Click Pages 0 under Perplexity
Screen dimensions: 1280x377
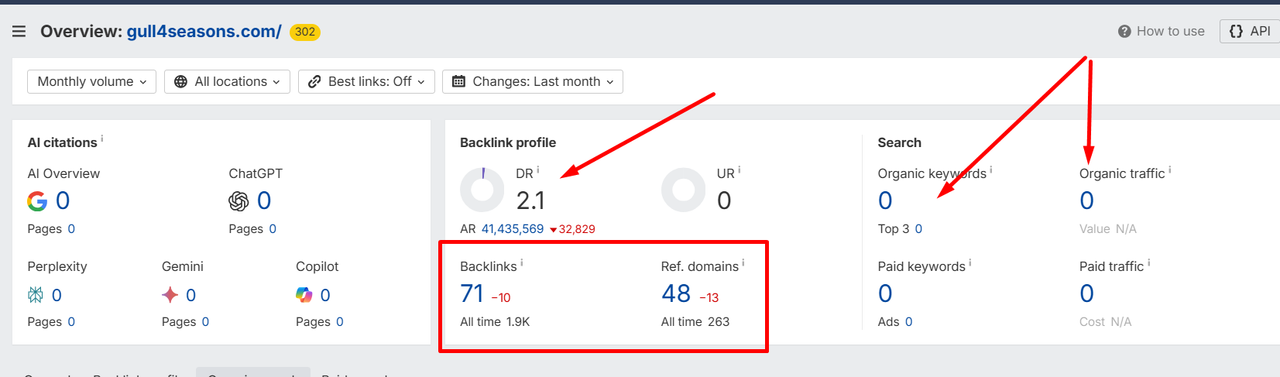(51, 322)
